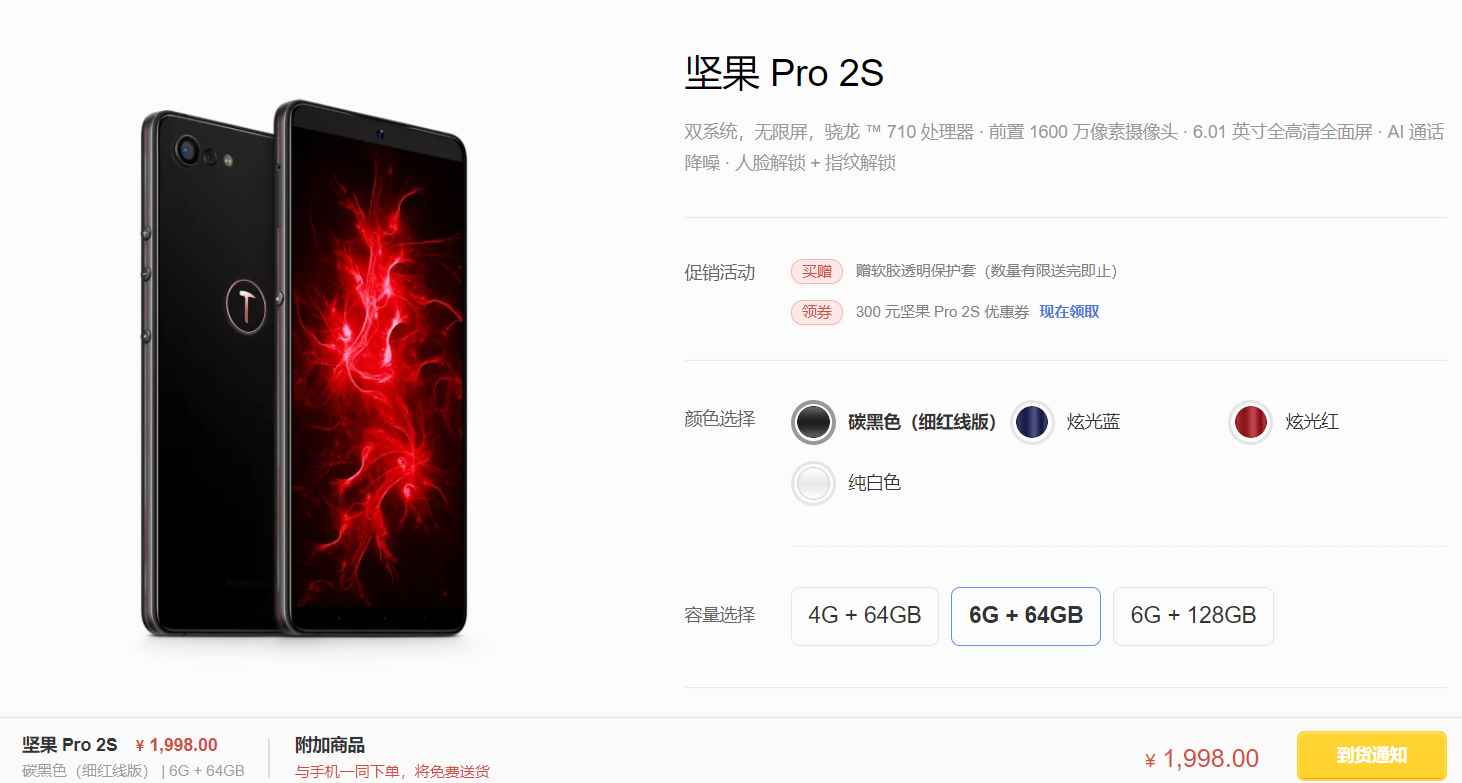Click the 附加商品 section heading

(330, 745)
